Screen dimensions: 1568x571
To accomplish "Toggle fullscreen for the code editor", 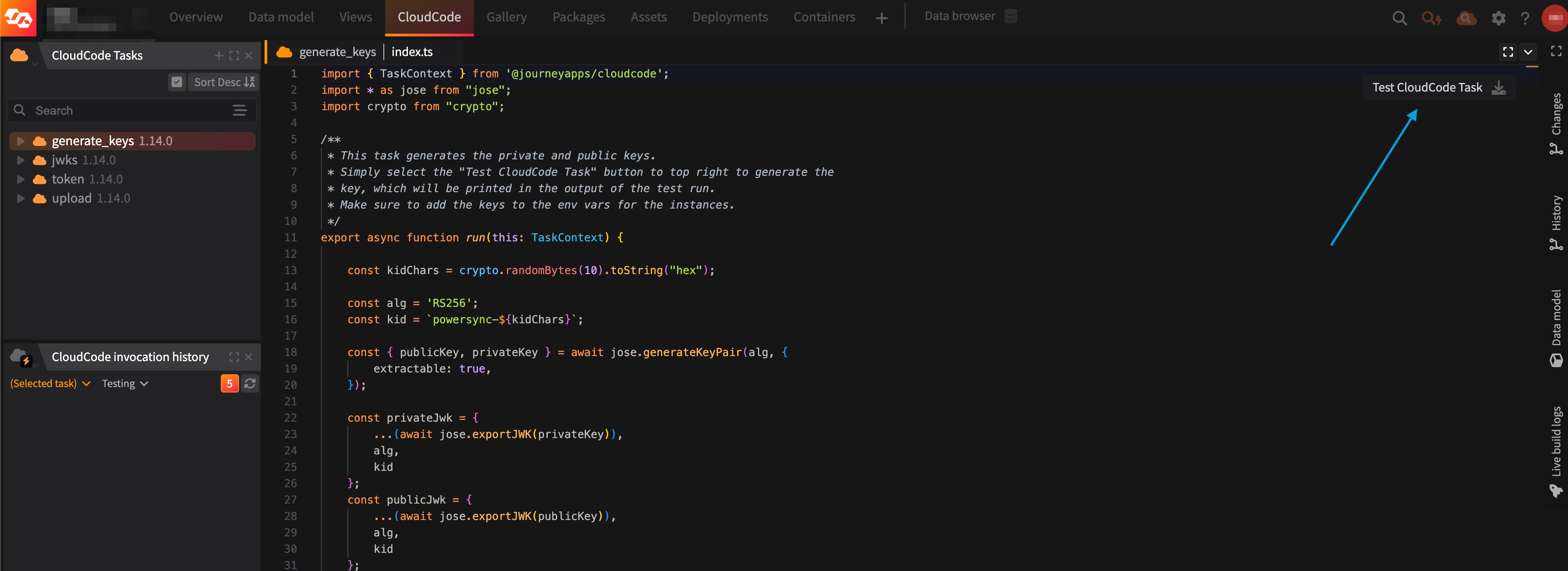I will pyautogui.click(x=1508, y=52).
